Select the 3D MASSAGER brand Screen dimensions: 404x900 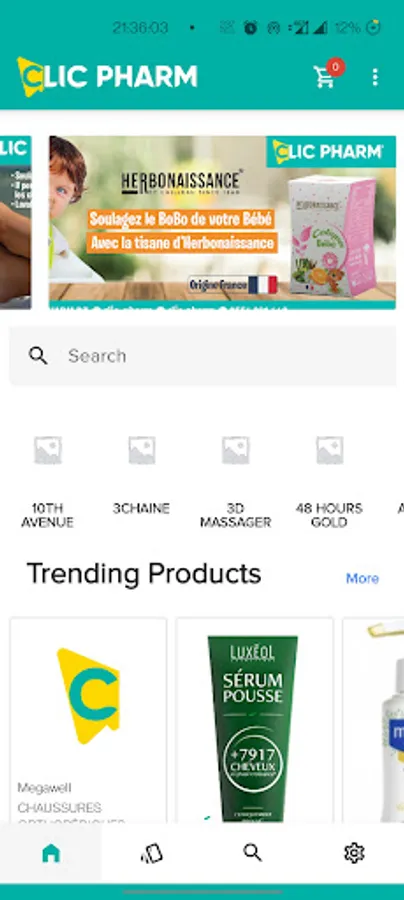[x=235, y=481]
